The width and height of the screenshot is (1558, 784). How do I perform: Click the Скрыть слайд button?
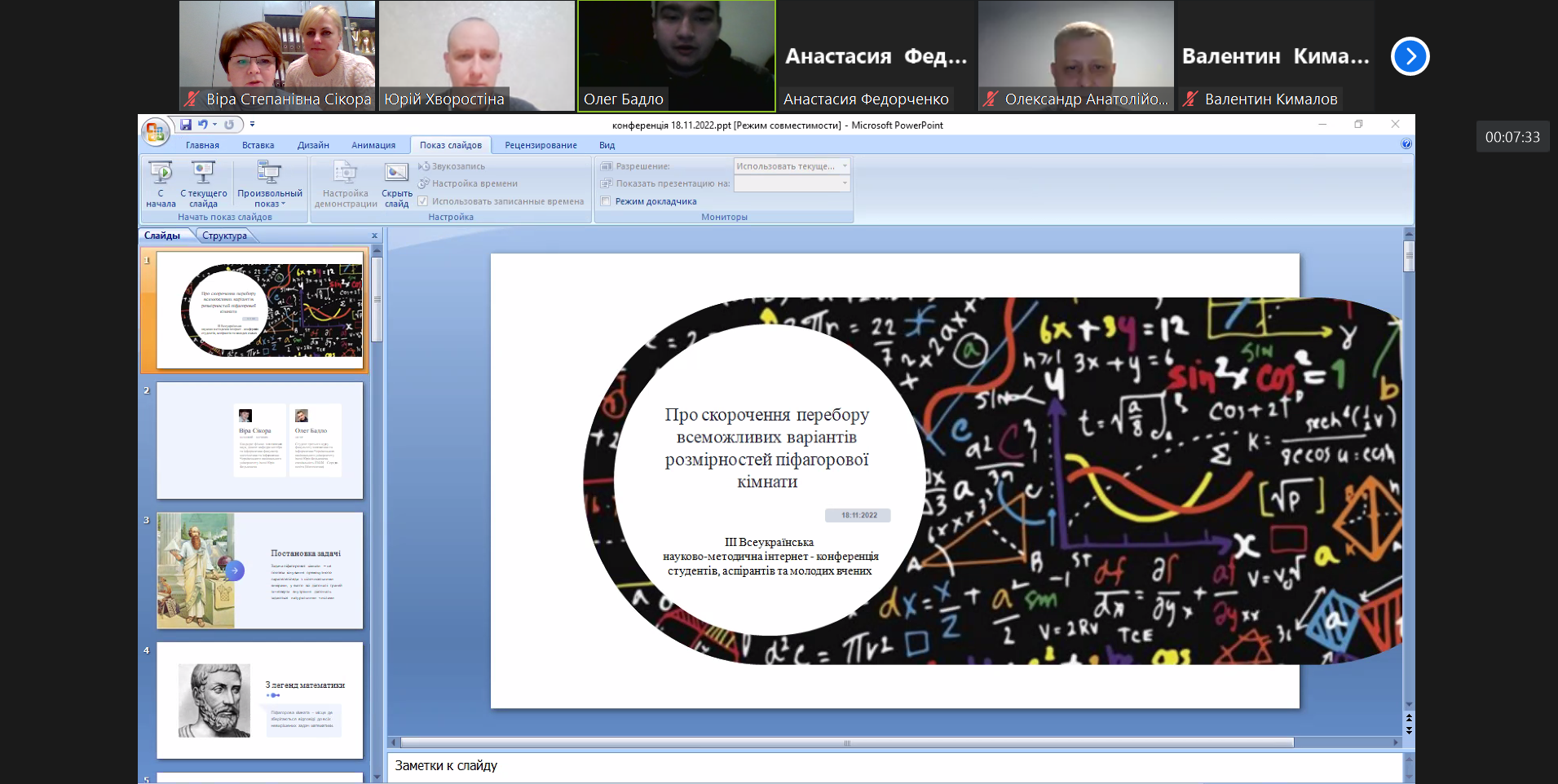pyautogui.click(x=397, y=184)
